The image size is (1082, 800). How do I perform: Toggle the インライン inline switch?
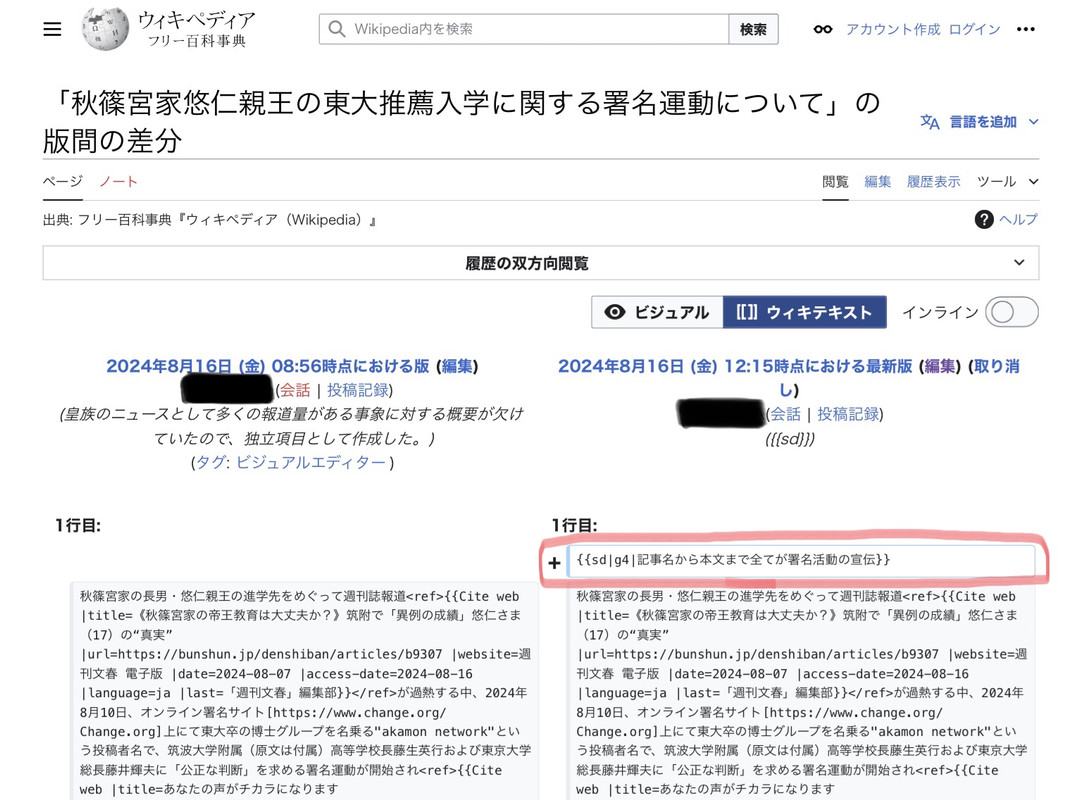tap(1011, 312)
